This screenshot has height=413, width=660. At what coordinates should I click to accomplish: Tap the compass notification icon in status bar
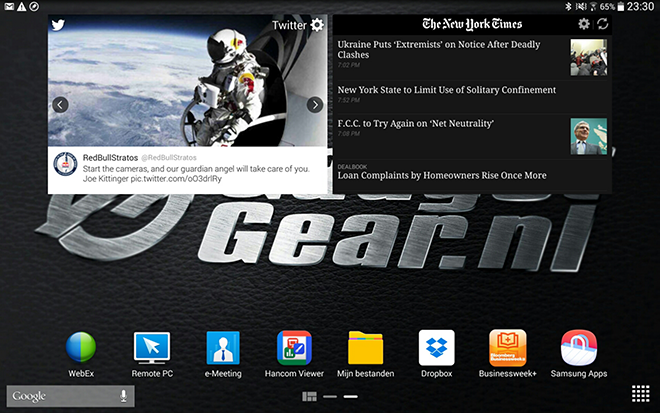point(34,6)
